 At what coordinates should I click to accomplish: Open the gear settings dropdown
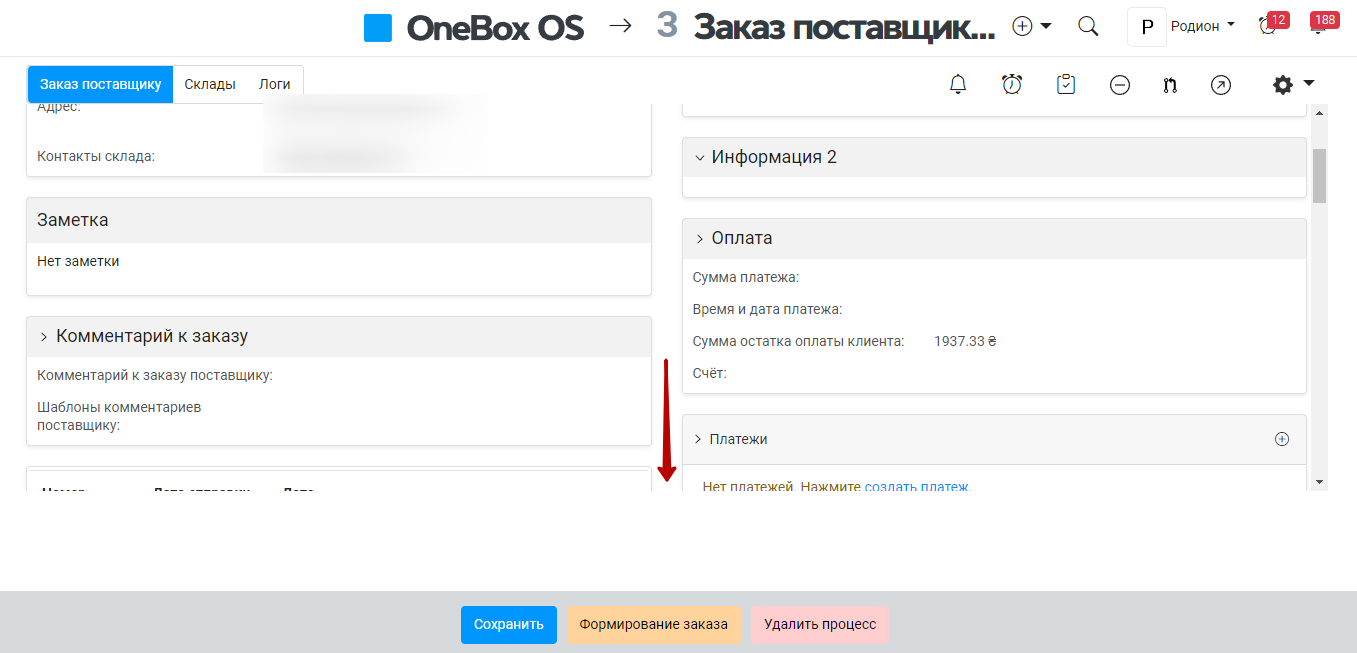1292,85
